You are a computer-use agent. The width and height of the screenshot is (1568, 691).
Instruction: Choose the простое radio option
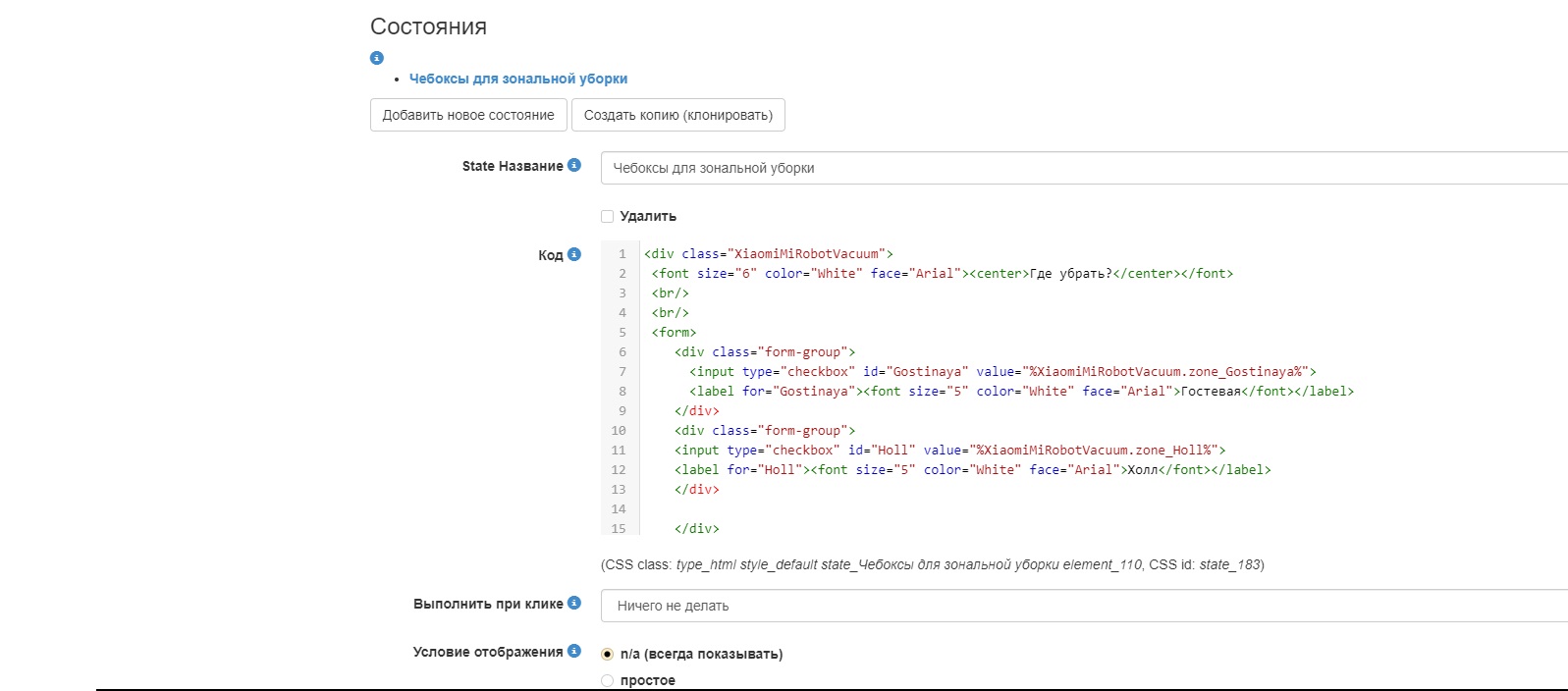coord(607,680)
